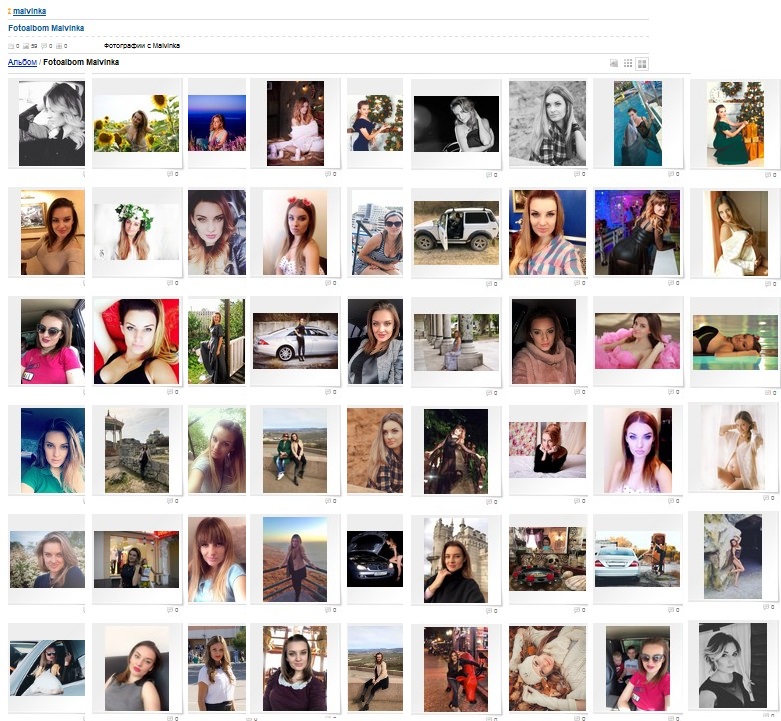Click the comment icon under sunflower photo
Image resolution: width=781 pixels, height=721 pixels.
pyautogui.click(x=170, y=174)
